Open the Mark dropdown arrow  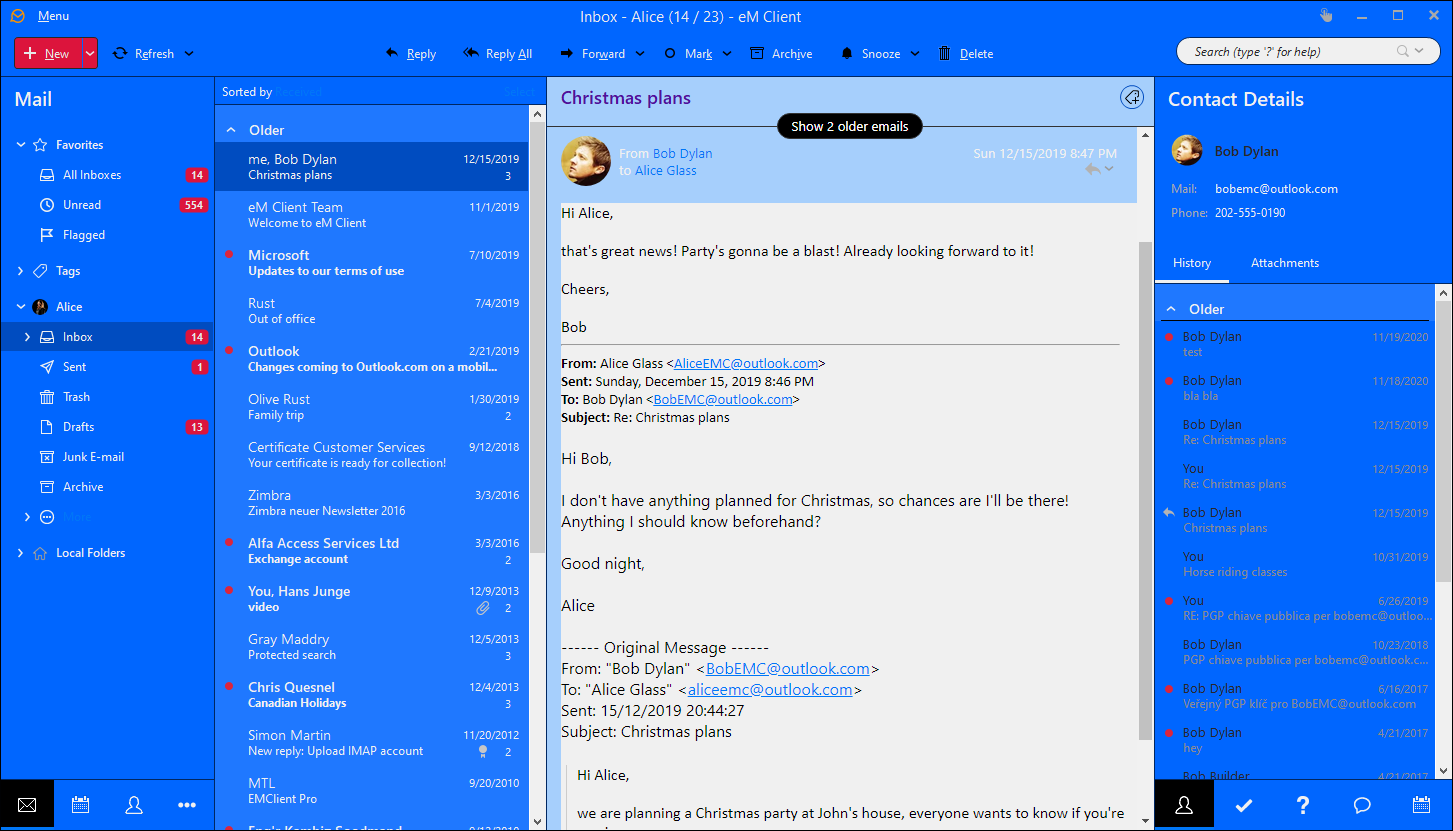click(x=727, y=54)
